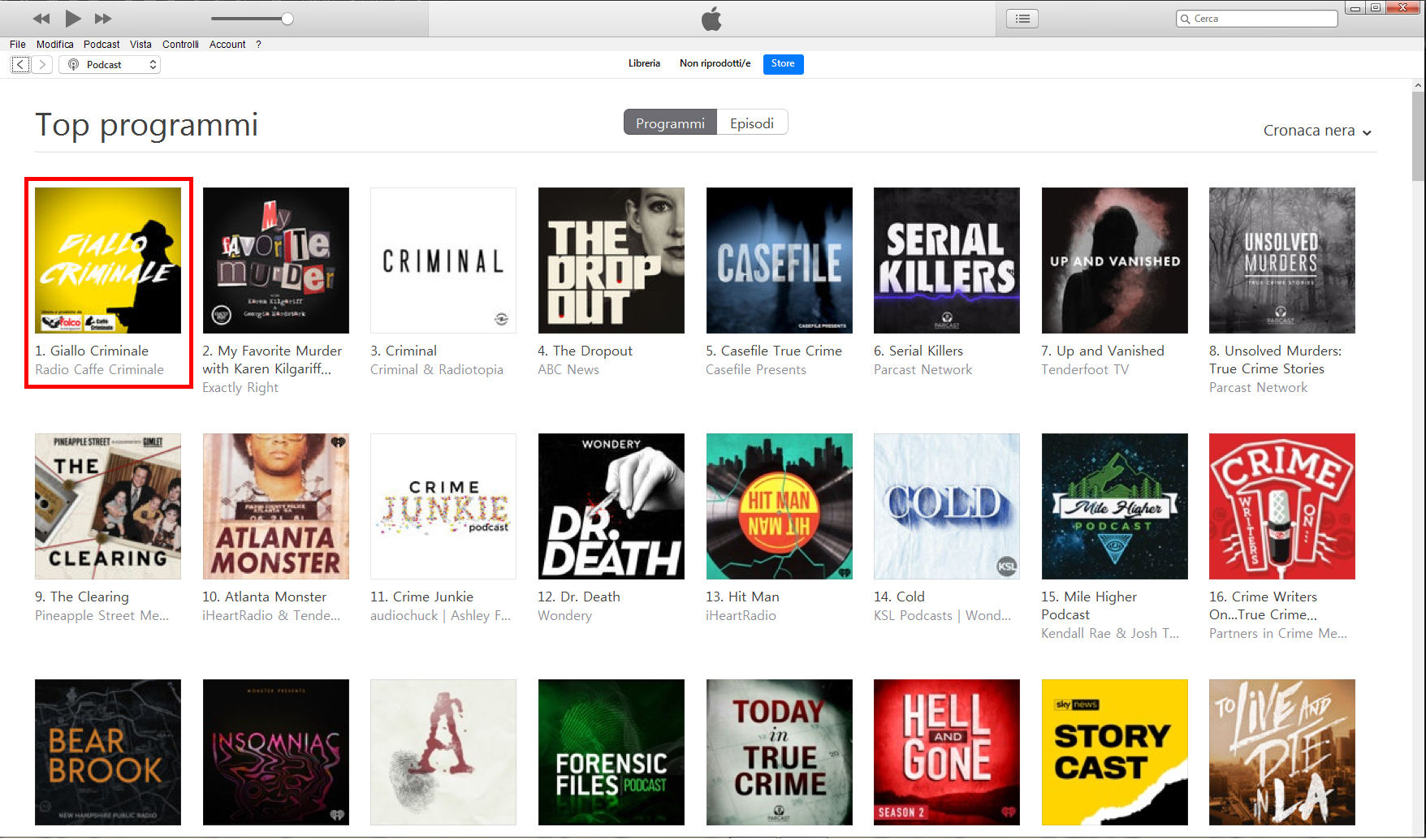Click the Parcast Network link under Serial Killers
Screen dimensions: 1426x840
[923, 369]
